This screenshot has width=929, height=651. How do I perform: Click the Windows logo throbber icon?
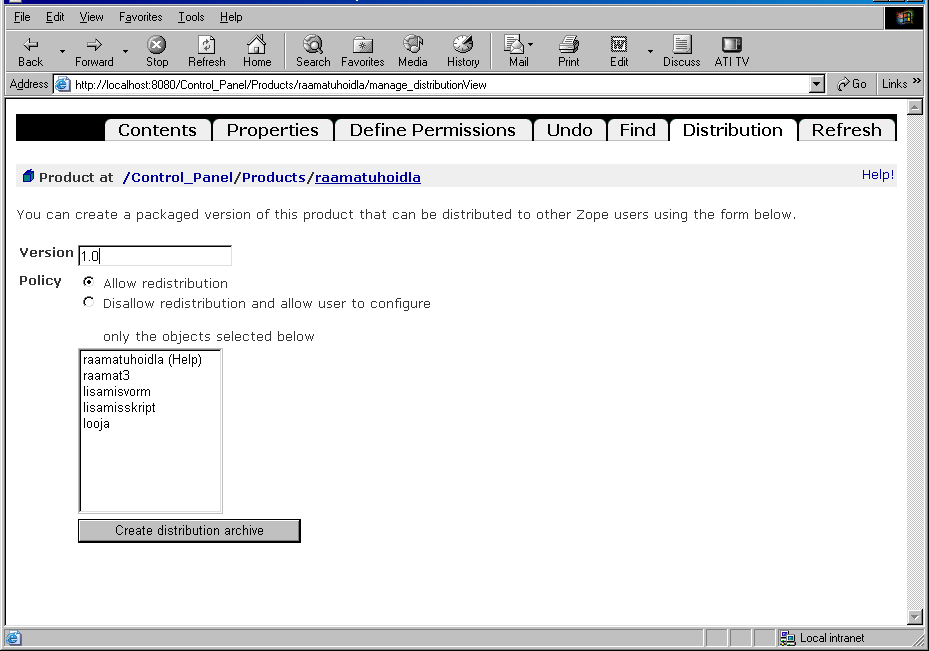904,18
